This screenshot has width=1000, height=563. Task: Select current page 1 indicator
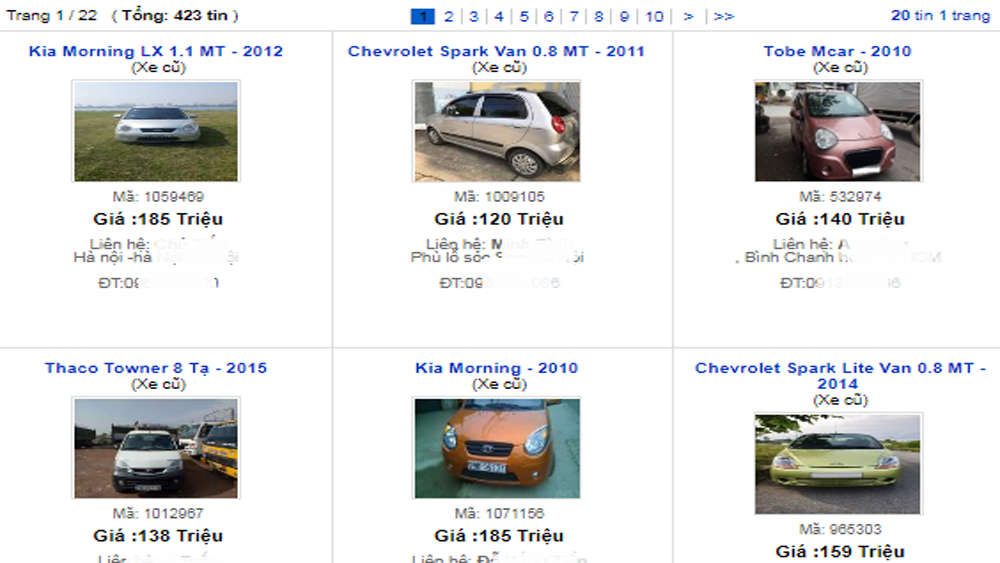click(423, 17)
